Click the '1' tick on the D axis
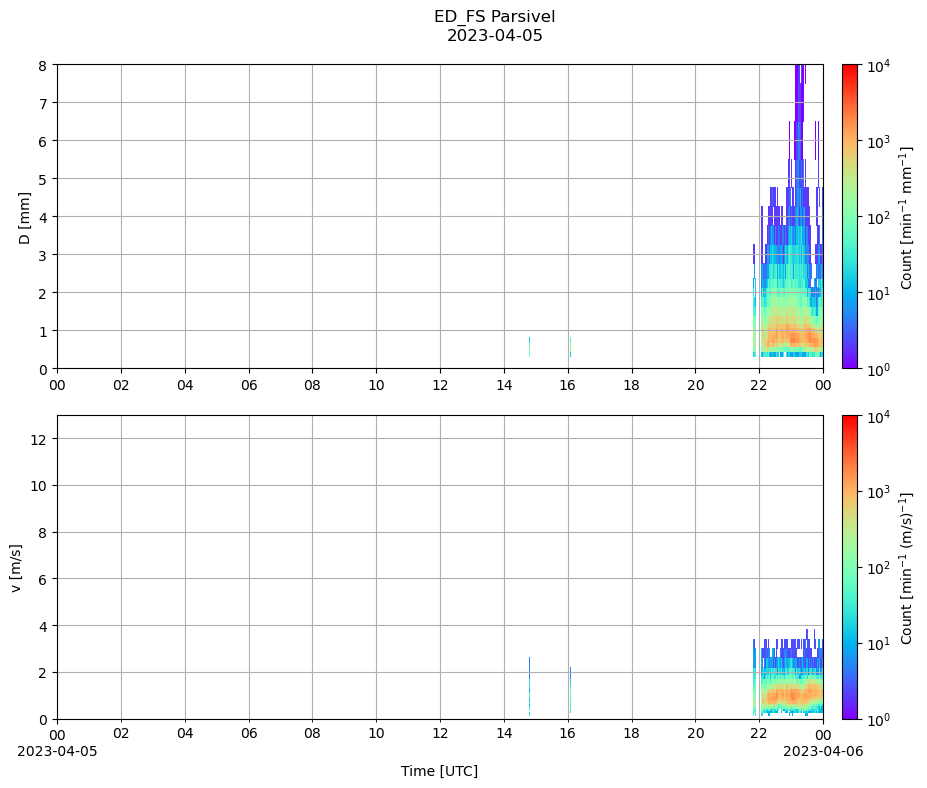This screenshot has width=927, height=788. click(43, 332)
